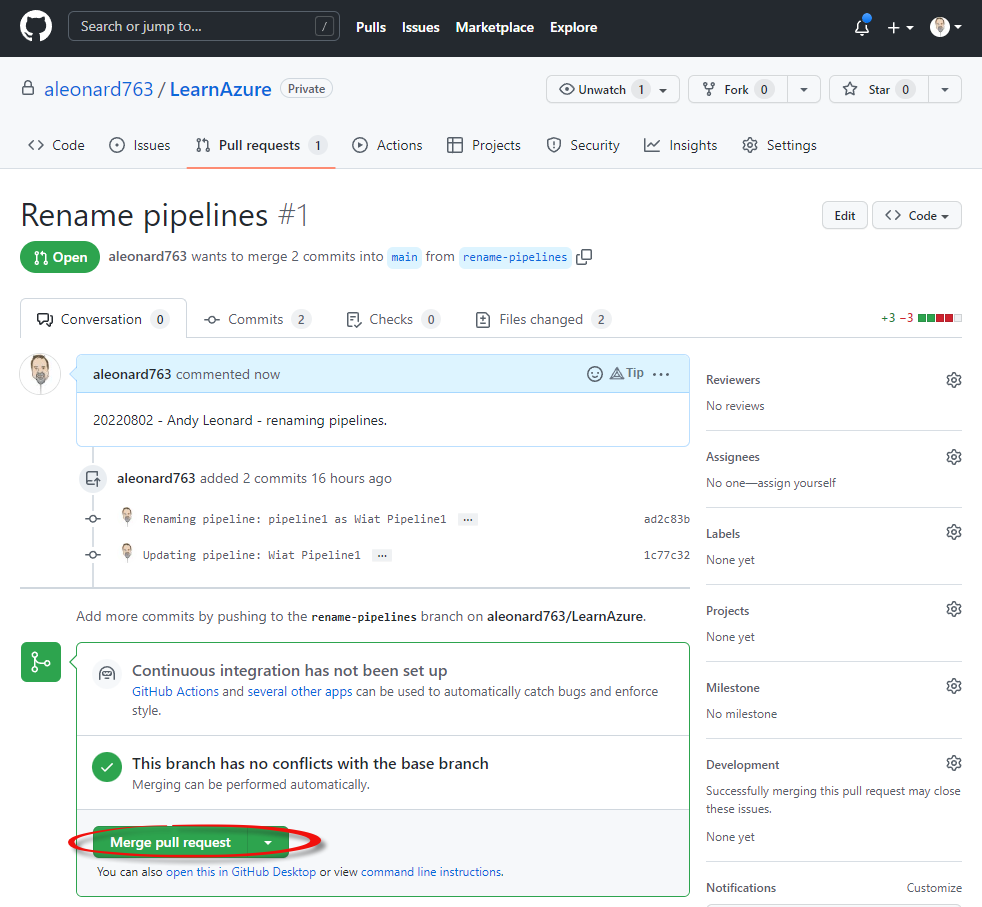The height and width of the screenshot is (907, 982).
Task: Open the Pull requests tab
Action: pyautogui.click(x=261, y=145)
